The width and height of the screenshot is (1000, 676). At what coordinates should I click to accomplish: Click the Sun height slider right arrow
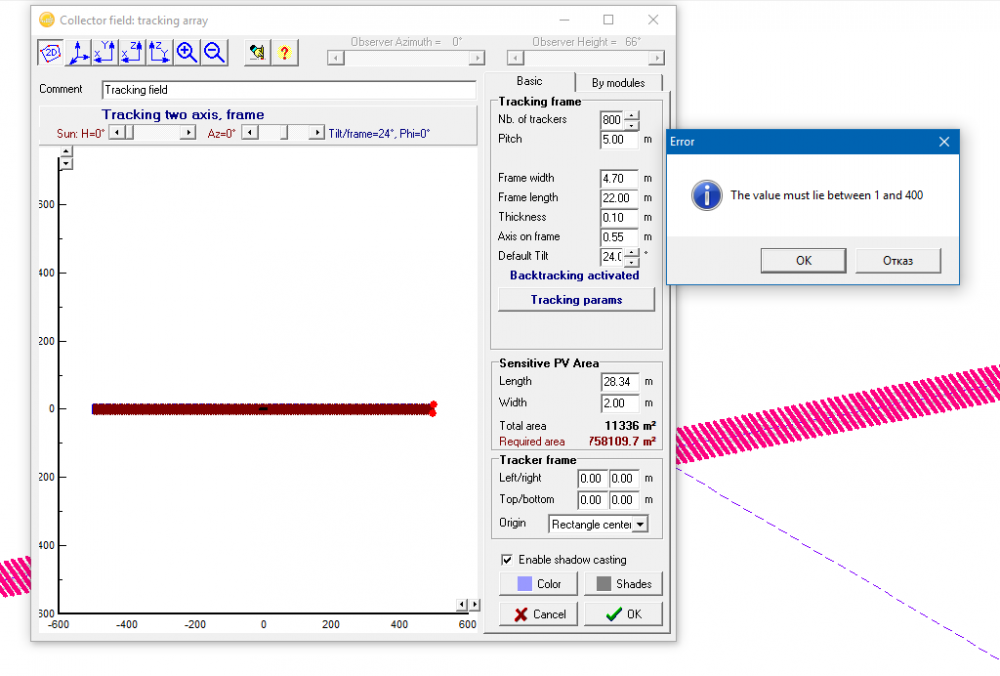(188, 133)
